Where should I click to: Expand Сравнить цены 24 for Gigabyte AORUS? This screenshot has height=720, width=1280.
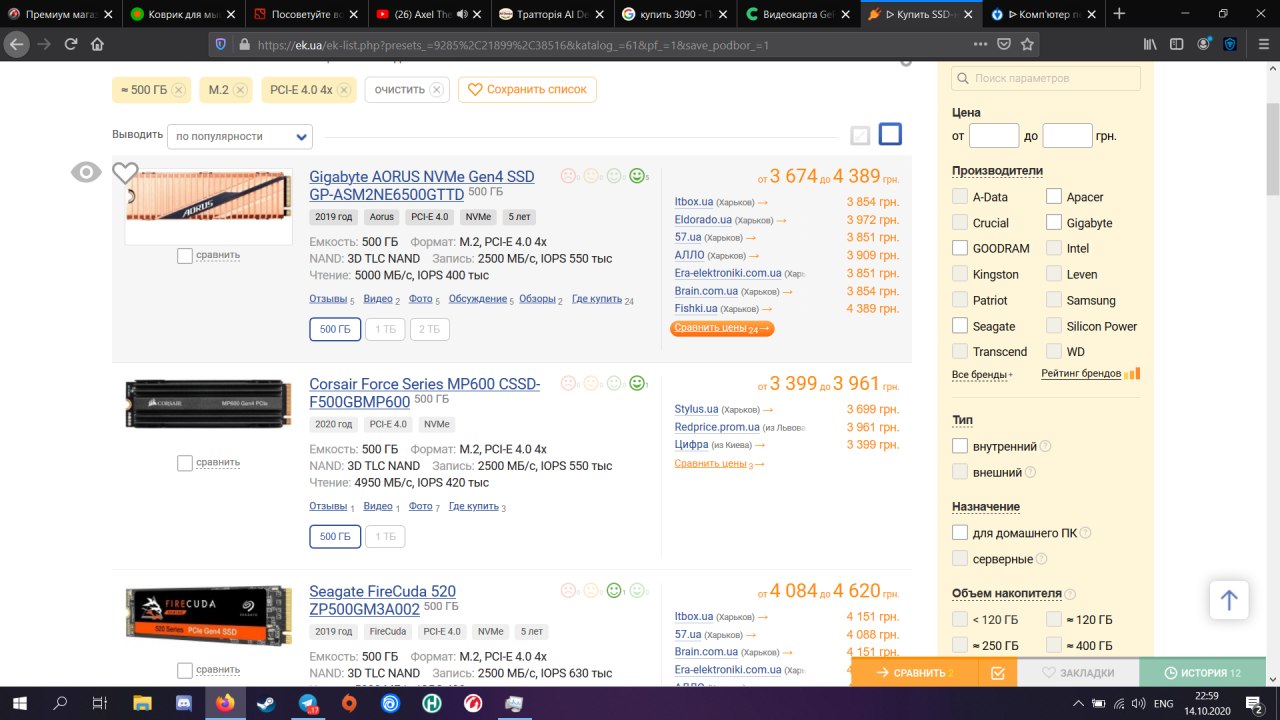722,328
